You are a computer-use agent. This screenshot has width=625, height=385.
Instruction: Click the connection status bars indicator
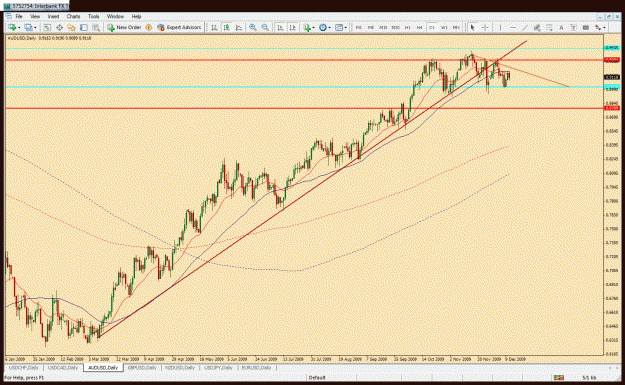(x=558, y=377)
